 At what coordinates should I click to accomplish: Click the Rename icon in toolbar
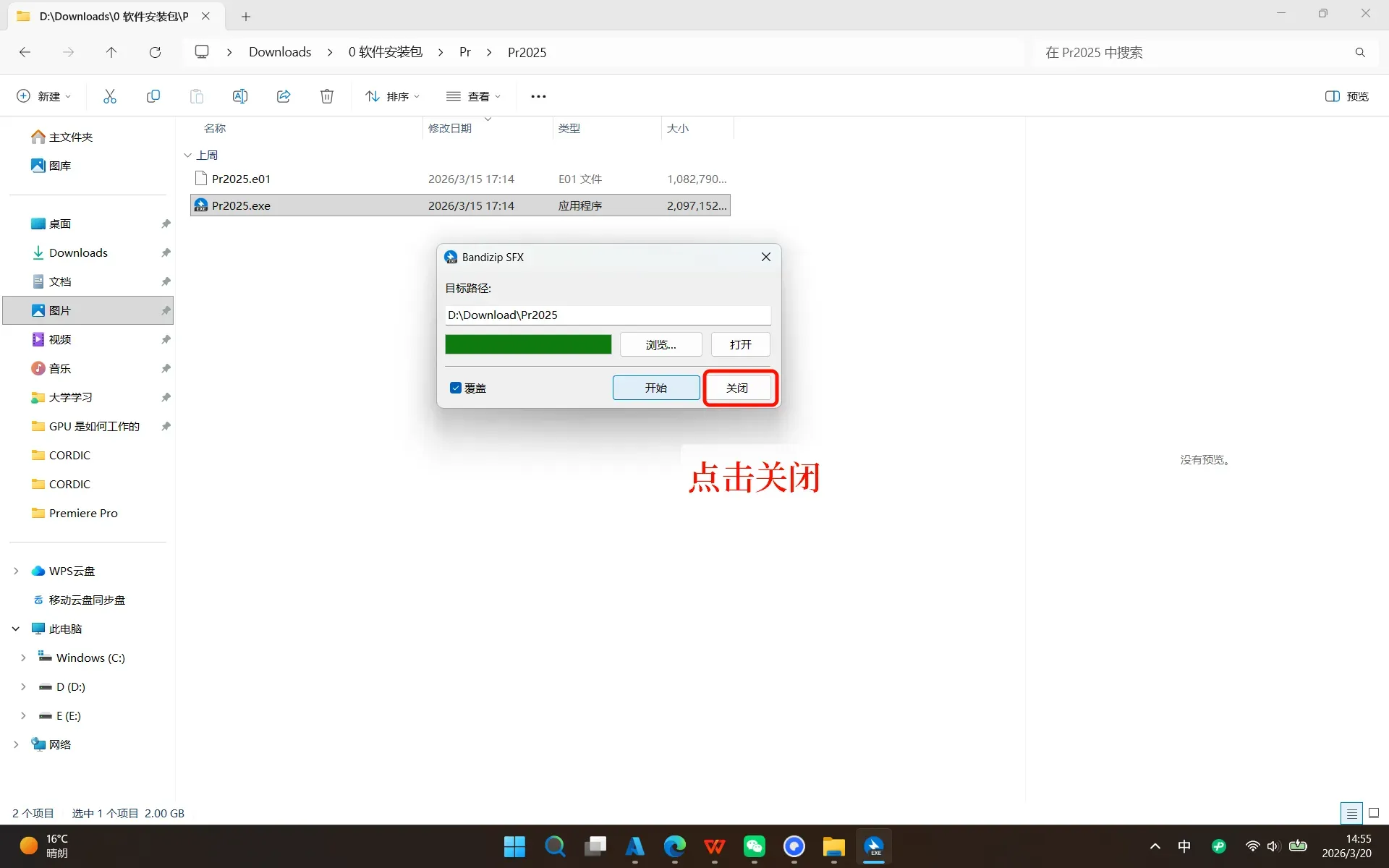point(240,96)
